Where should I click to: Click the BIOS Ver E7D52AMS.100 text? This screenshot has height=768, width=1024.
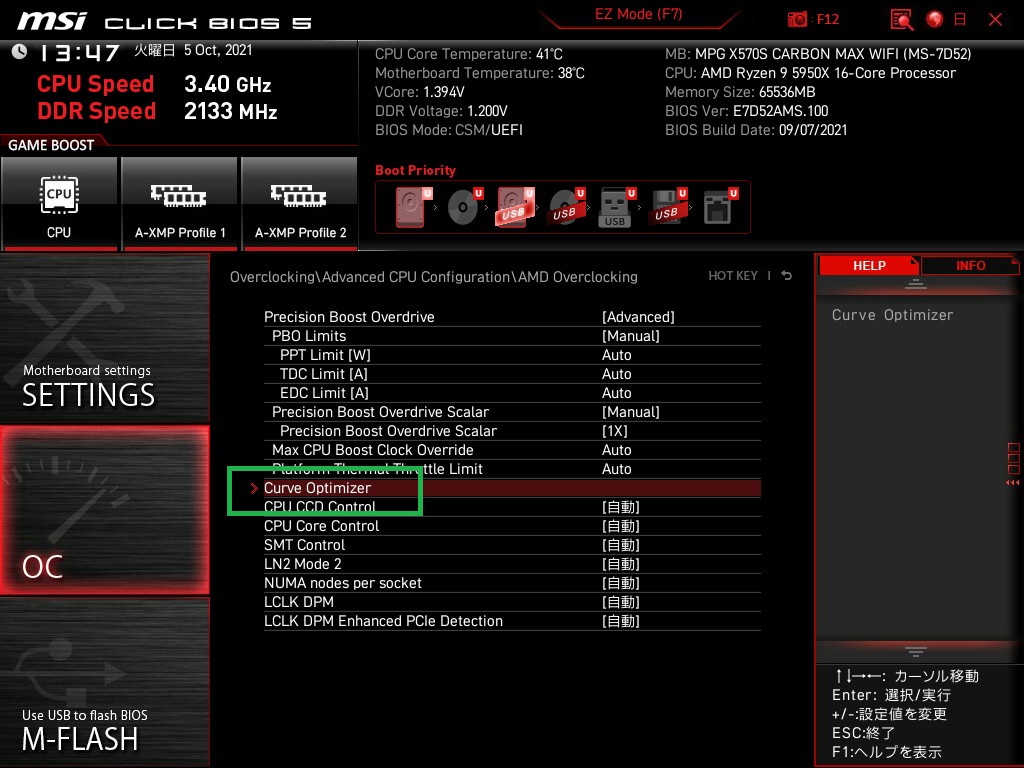point(746,111)
